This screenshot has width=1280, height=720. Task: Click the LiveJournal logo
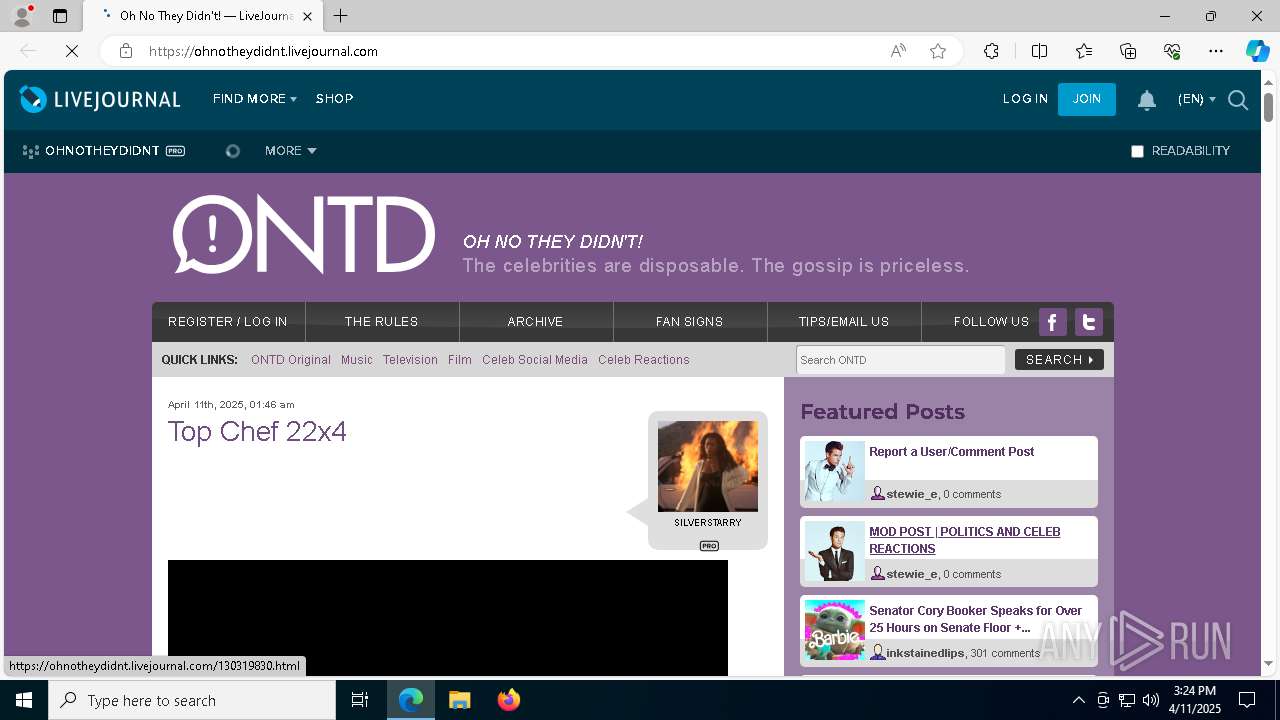[100, 99]
